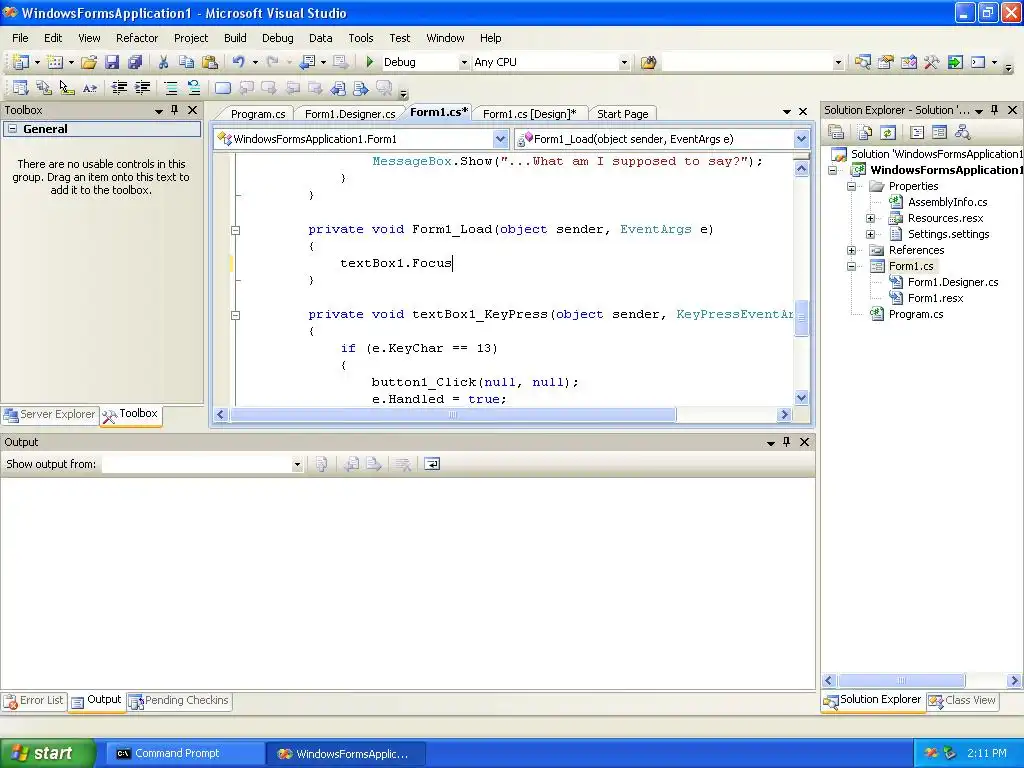
Task: Open the Tools menu
Action: [360, 38]
